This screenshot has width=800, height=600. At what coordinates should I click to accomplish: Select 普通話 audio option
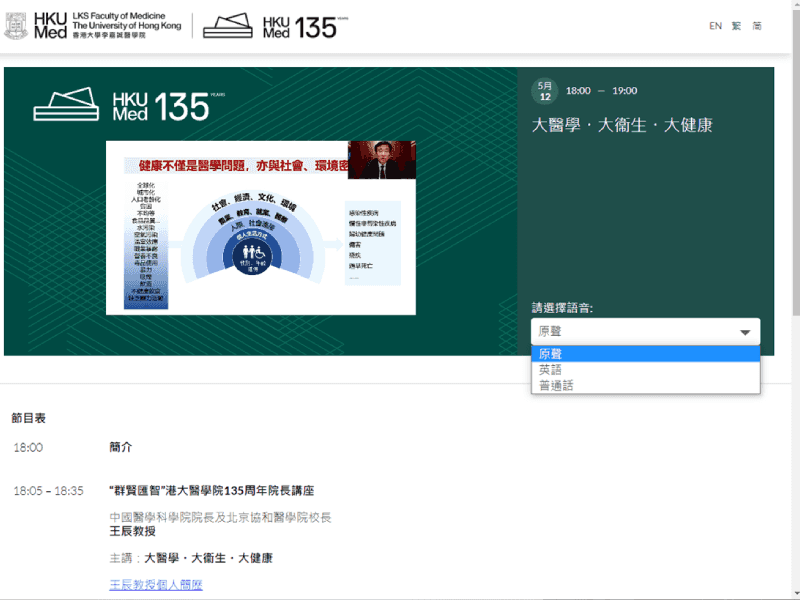645,385
